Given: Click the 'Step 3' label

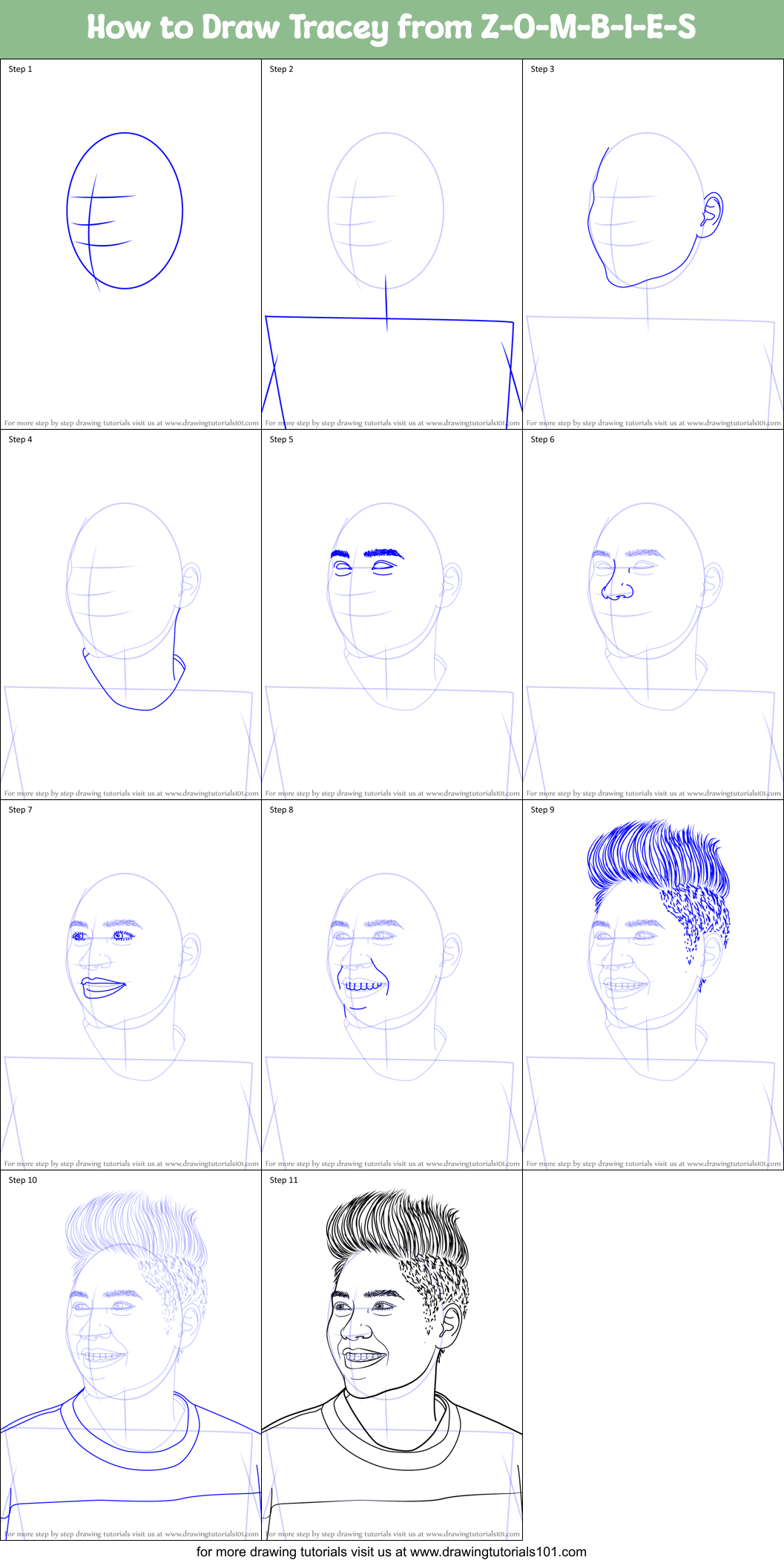Looking at the screenshot, I should (543, 69).
